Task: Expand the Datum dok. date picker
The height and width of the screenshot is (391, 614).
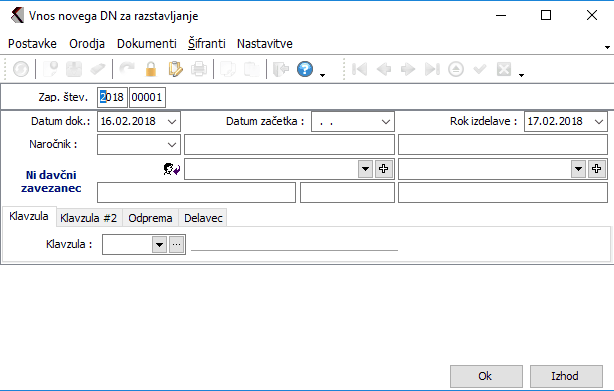Action: click(x=172, y=122)
